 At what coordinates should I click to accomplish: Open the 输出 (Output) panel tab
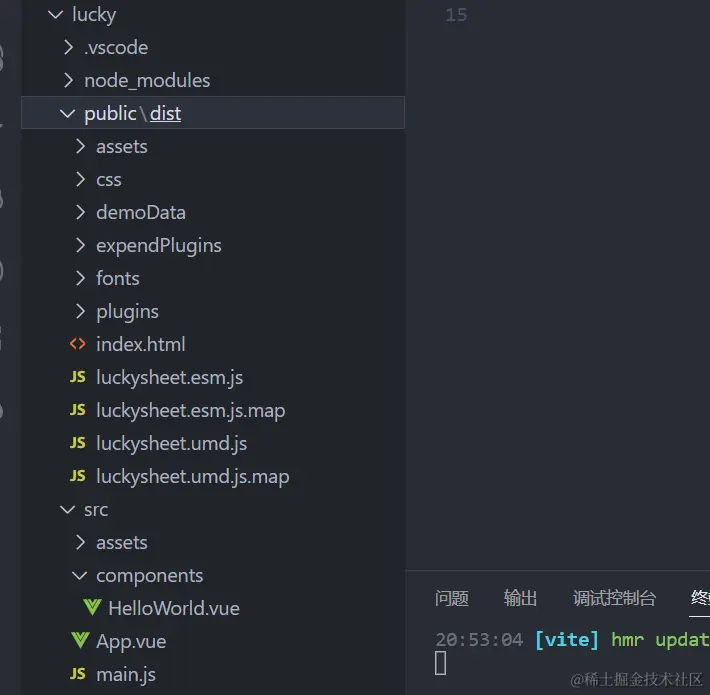(520, 599)
